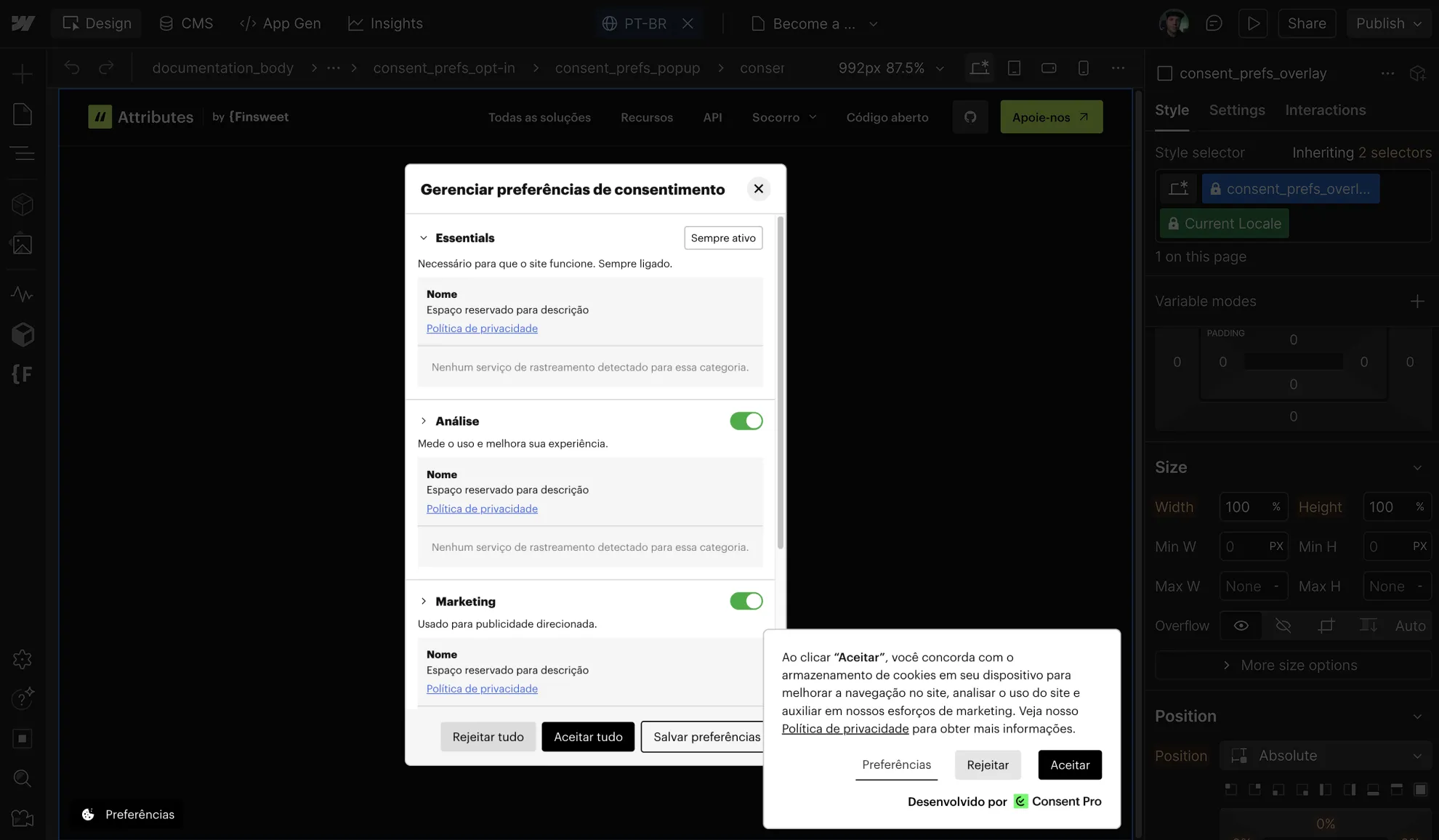This screenshot has width=1439, height=840.
Task: Open the Finsweet {F extension icon
Action: tap(23, 374)
